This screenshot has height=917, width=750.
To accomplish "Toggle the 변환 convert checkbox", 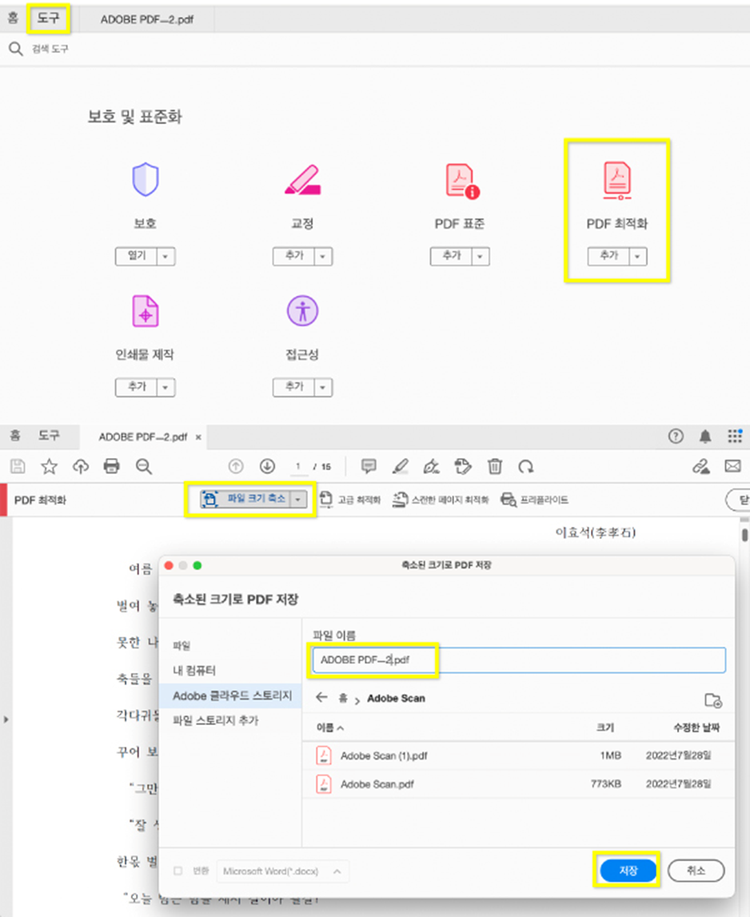I will pyautogui.click(x=178, y=871).
